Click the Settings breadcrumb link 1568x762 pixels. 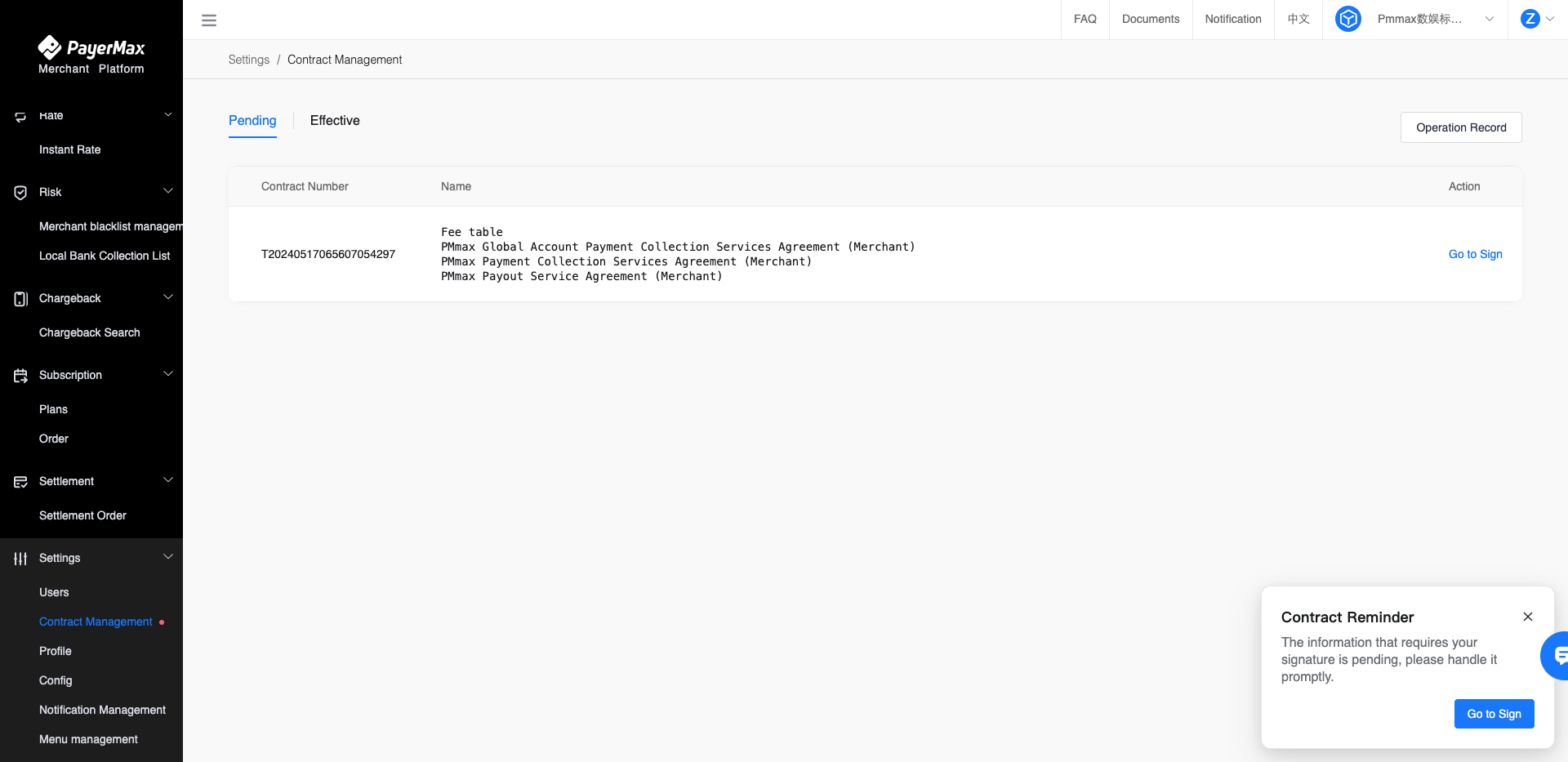click(249, 60)
